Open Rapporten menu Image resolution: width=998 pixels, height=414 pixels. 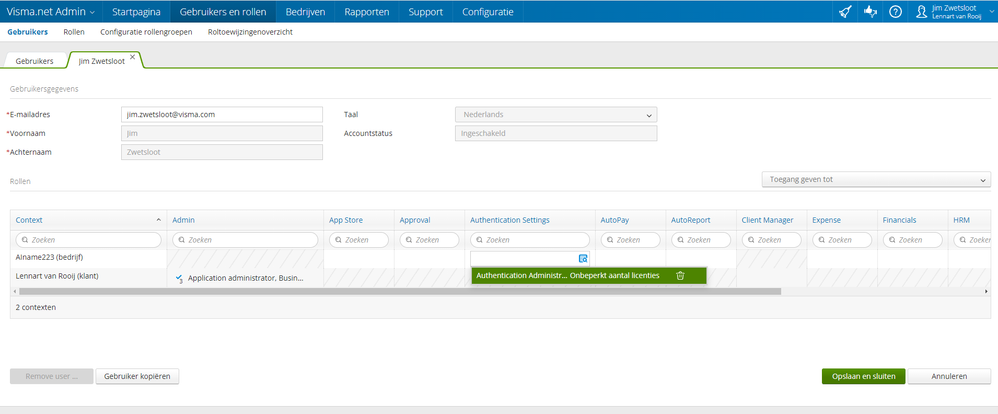tap(367, 11)
